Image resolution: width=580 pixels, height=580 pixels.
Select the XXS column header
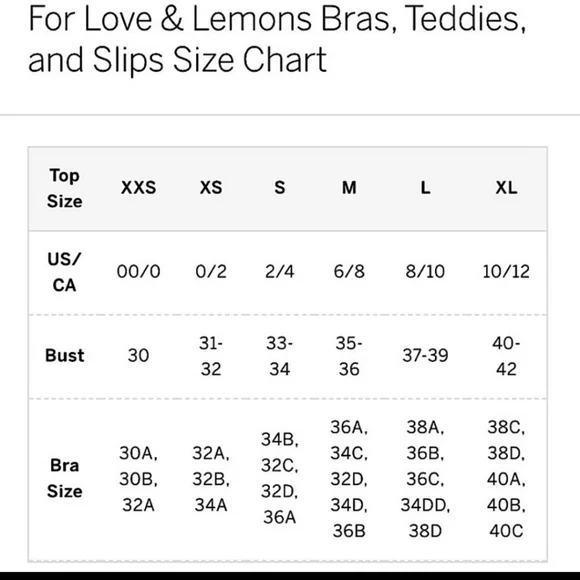(138, 188)
